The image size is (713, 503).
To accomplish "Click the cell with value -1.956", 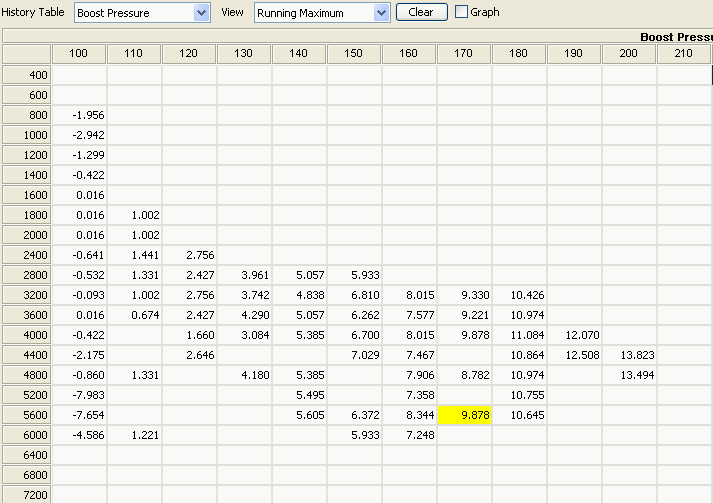I will pyautogui.click(x=79, y=115).
